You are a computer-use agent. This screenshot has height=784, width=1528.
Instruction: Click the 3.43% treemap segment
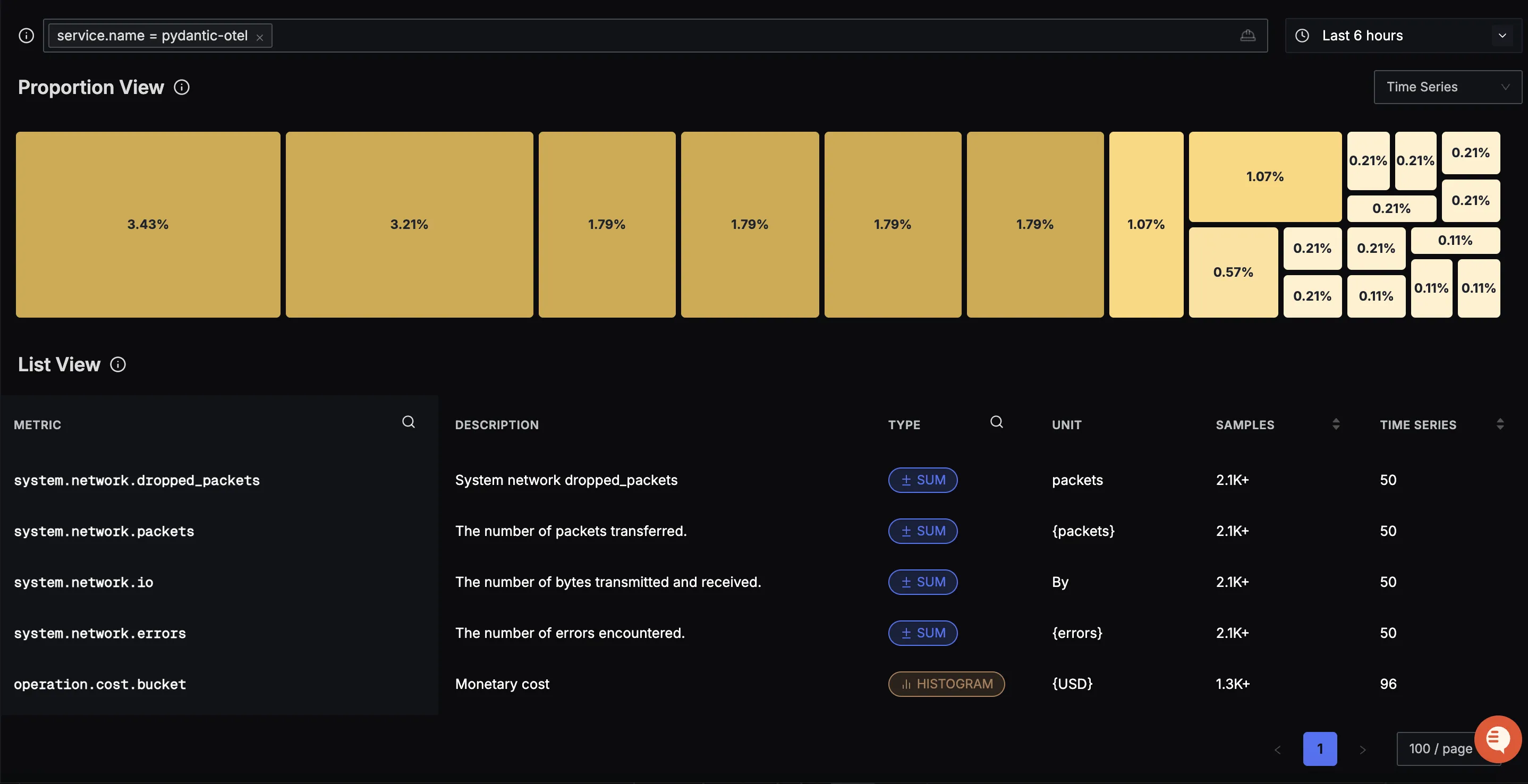[x=147, y=224]
